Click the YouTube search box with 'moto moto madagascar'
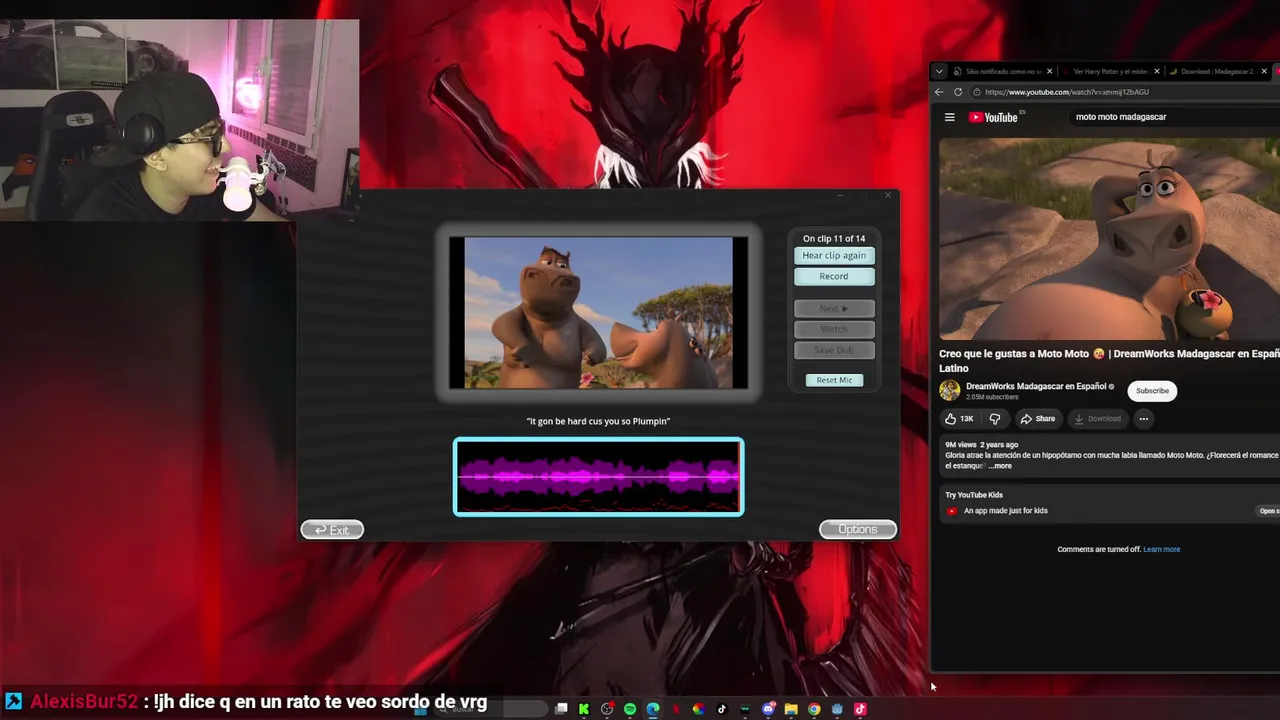1280x720 pixels. pyautogui.click(x=1175, y=117)
